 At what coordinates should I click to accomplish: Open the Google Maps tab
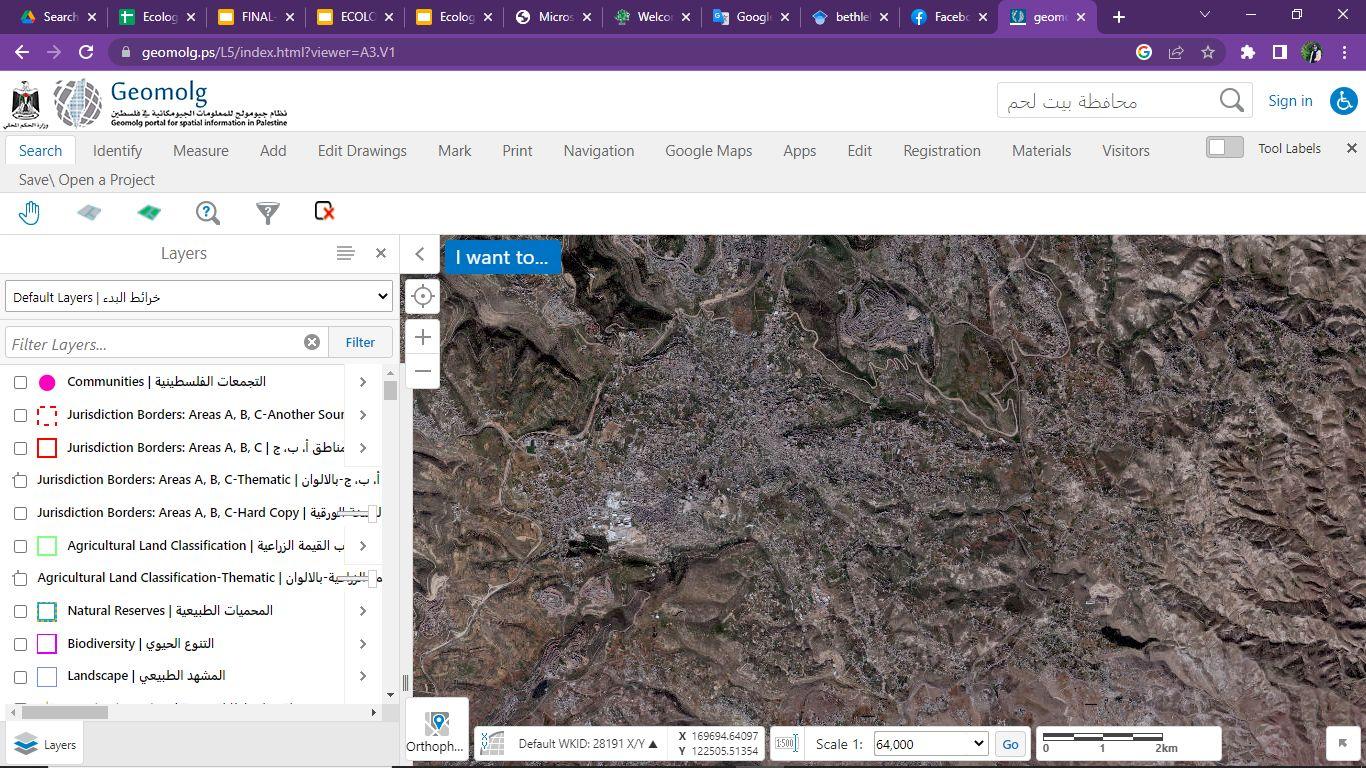pyautogui.click(x=709, y=151)
